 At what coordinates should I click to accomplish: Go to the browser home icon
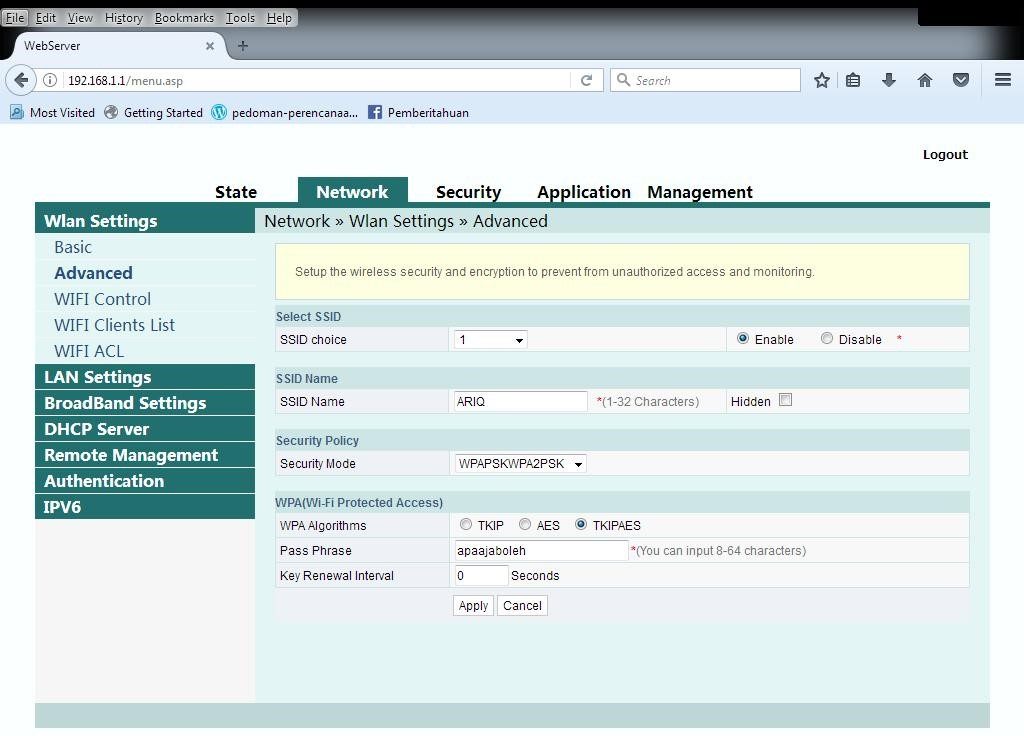point(924,80)
